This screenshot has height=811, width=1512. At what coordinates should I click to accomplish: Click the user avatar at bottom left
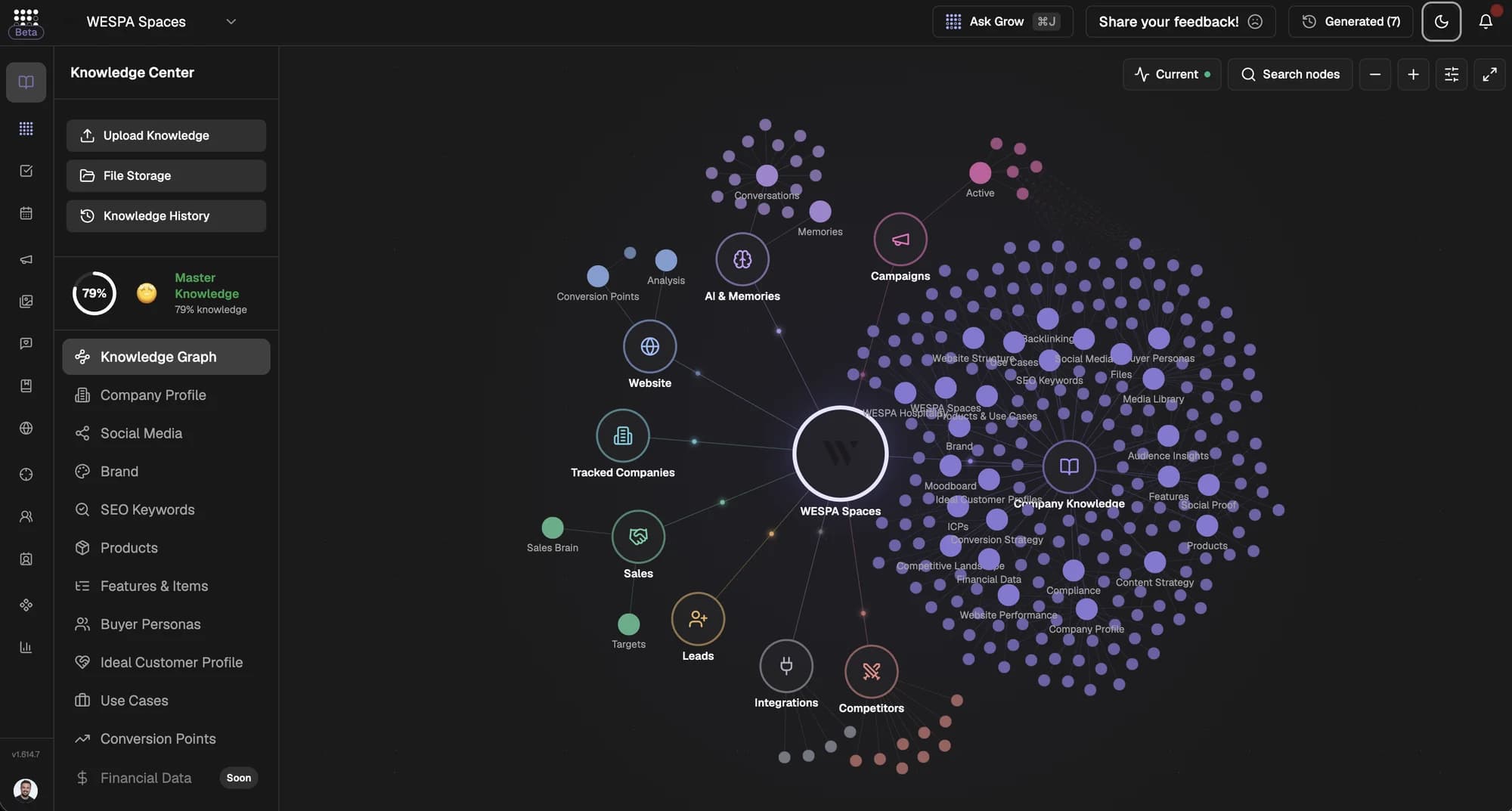[26, 790]
